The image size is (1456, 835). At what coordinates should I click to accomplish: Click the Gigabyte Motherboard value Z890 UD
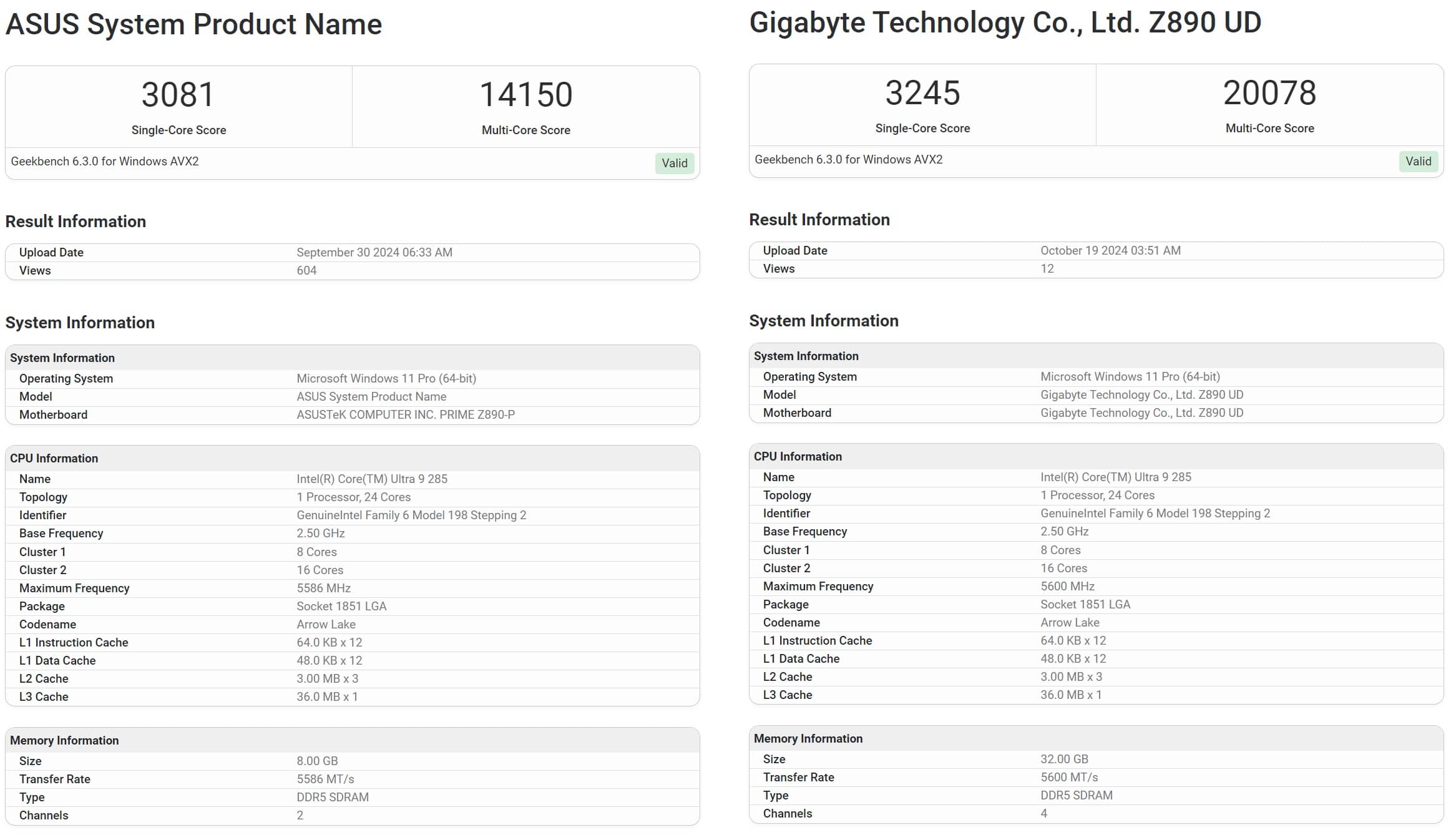point(1142,413)
